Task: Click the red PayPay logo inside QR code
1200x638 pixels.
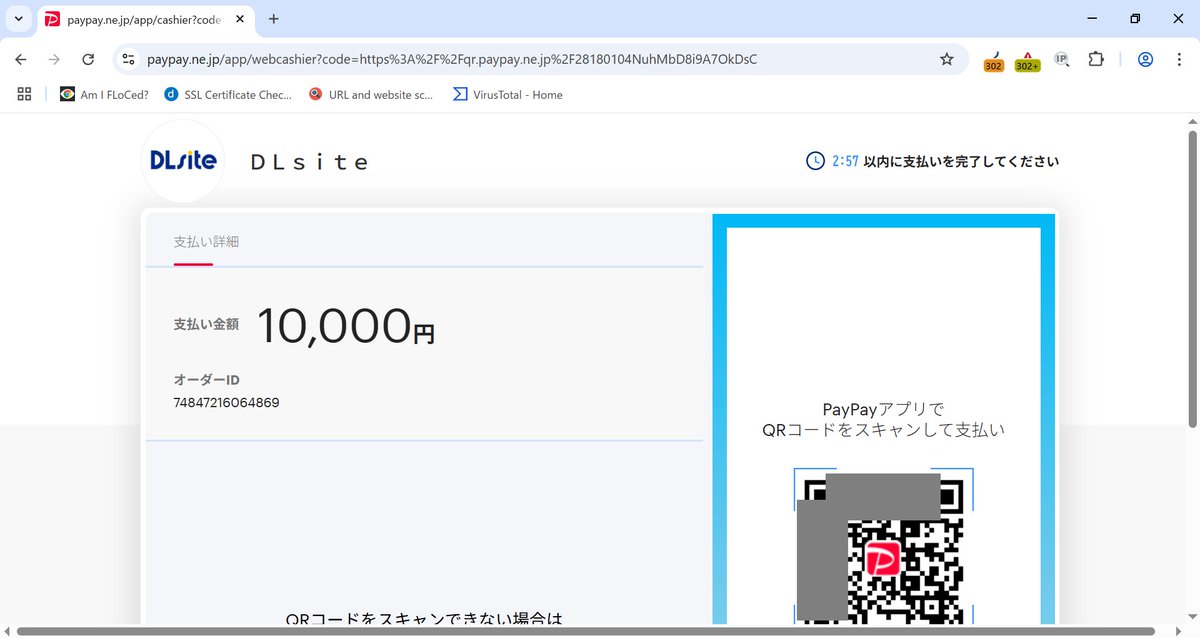Action: coord(884,559)
